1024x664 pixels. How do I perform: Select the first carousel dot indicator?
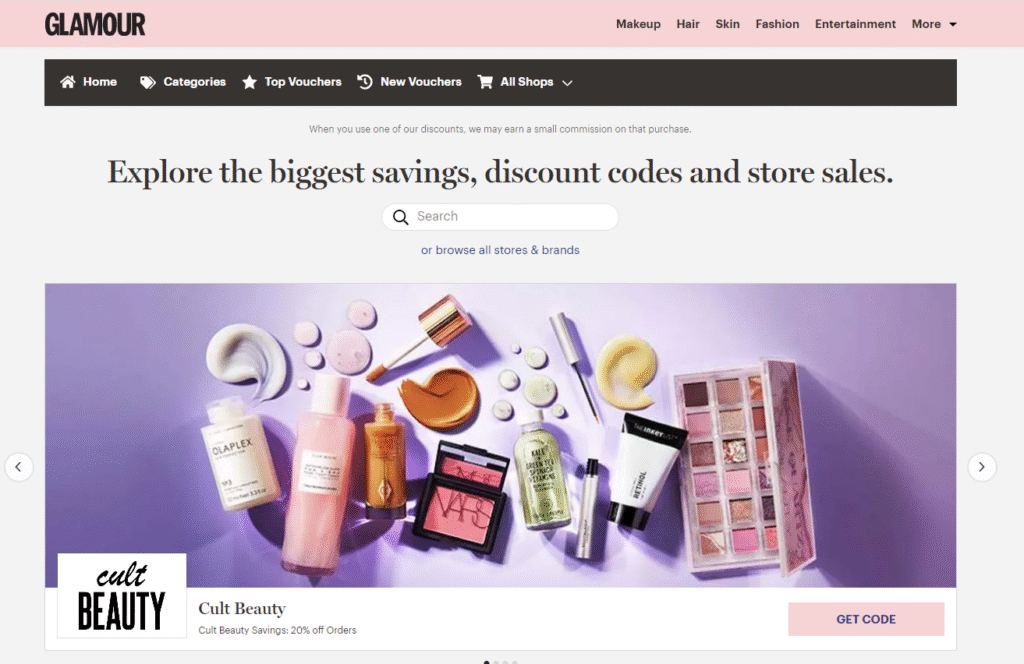pyautogui.click(x=487, y=661)
